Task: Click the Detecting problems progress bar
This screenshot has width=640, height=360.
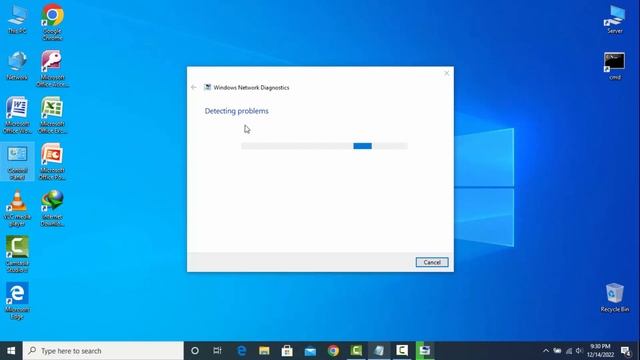Action: tap(324, 146)
